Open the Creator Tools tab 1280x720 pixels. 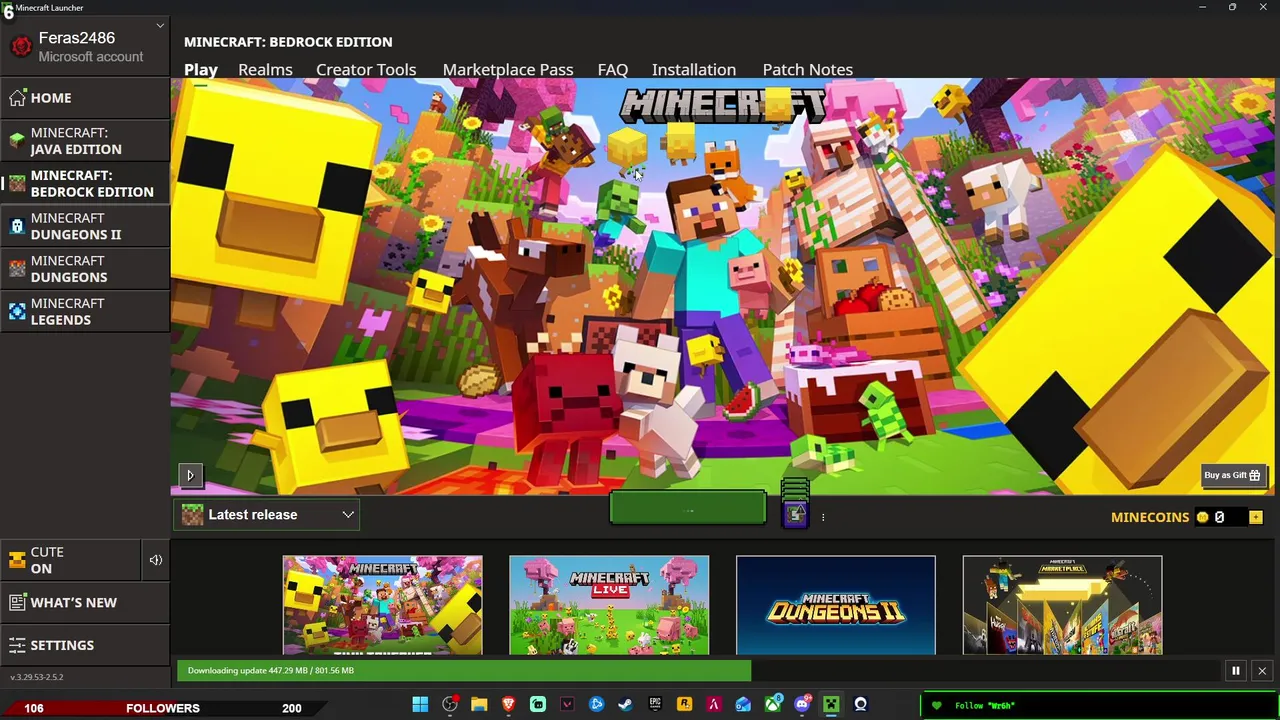[x=366, y=69]
